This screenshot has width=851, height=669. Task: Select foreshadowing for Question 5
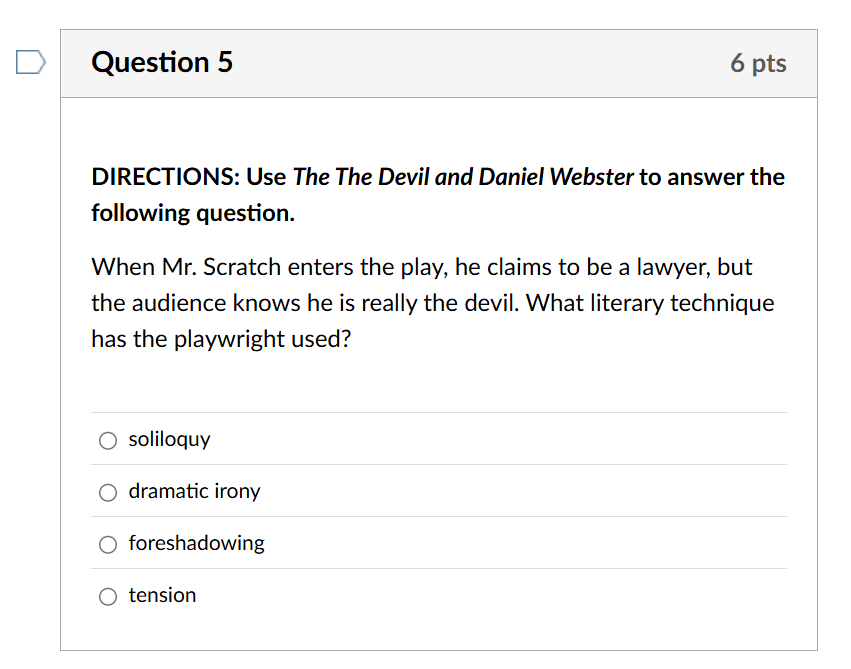point(107,544)
